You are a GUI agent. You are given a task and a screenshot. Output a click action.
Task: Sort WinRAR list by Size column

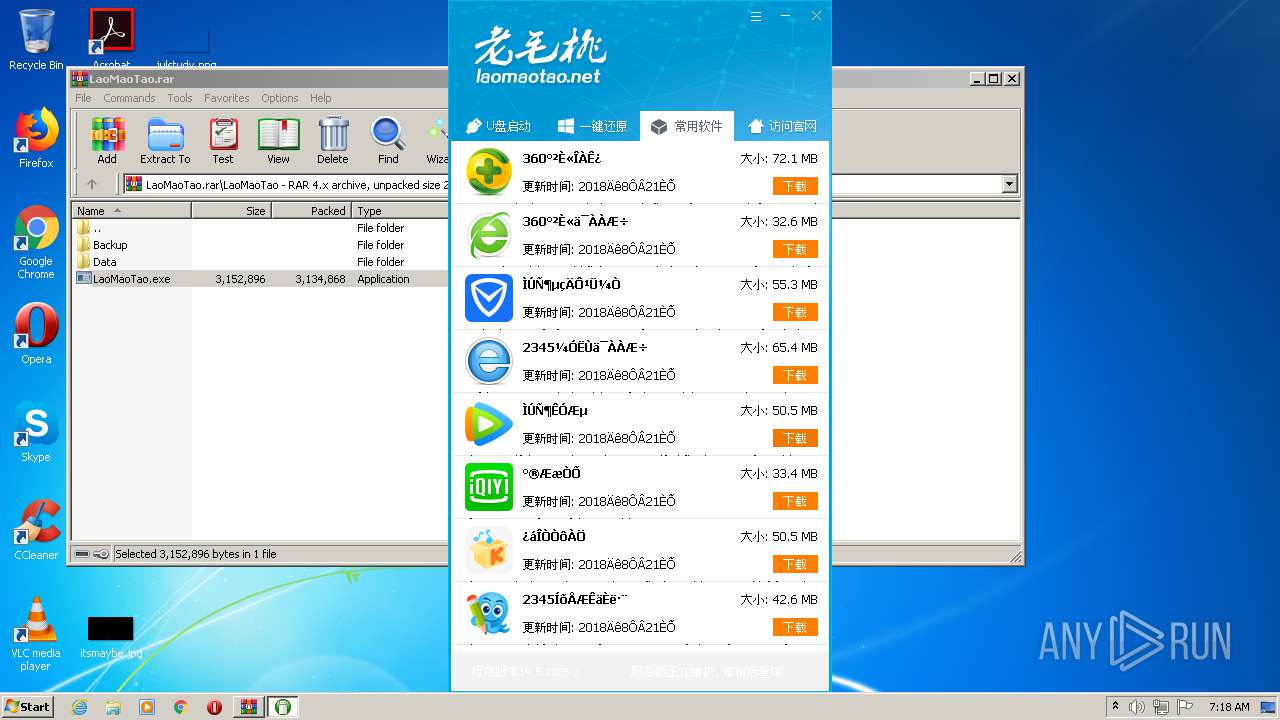coord(231,211)
